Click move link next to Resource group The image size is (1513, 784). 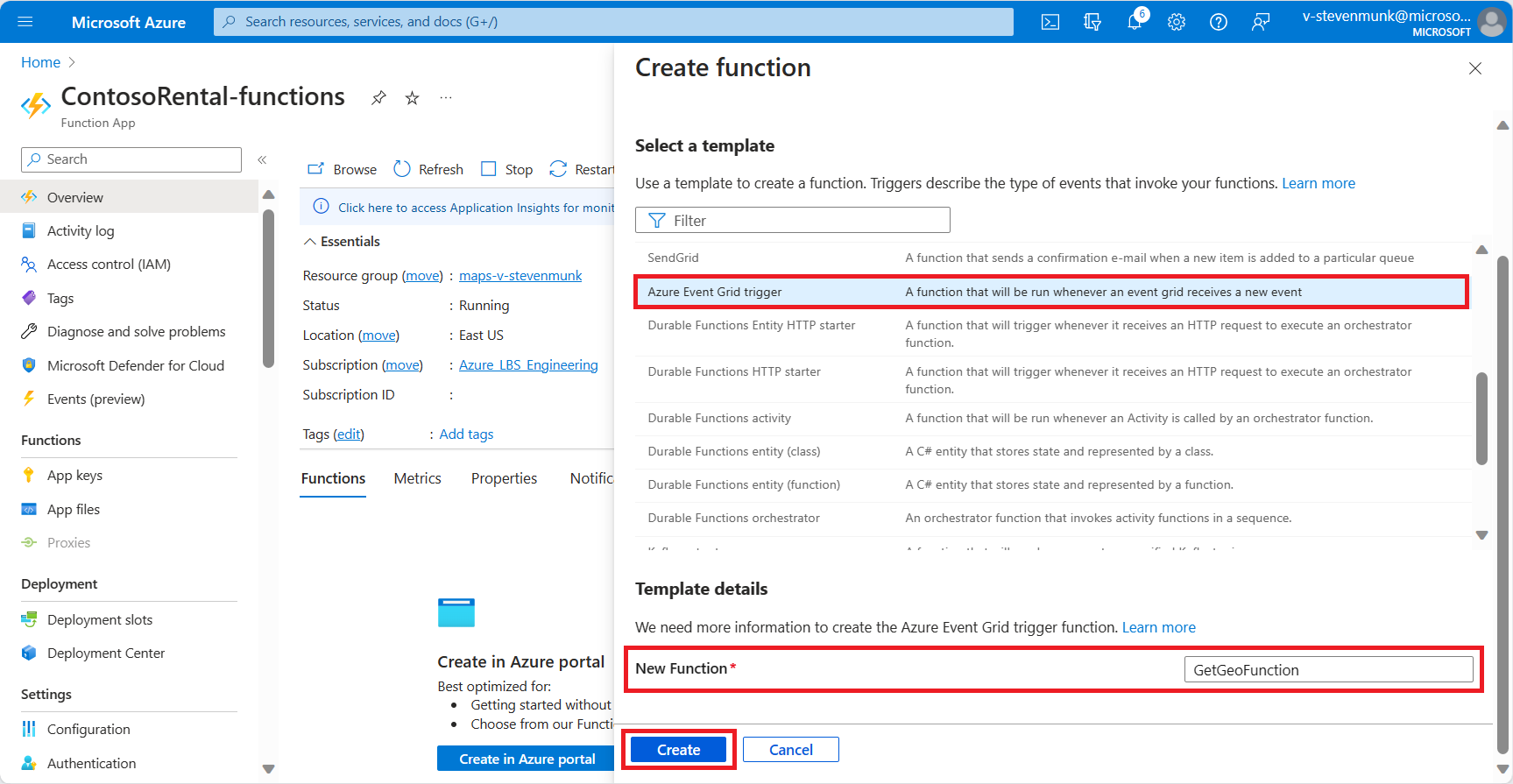point(422,275)
